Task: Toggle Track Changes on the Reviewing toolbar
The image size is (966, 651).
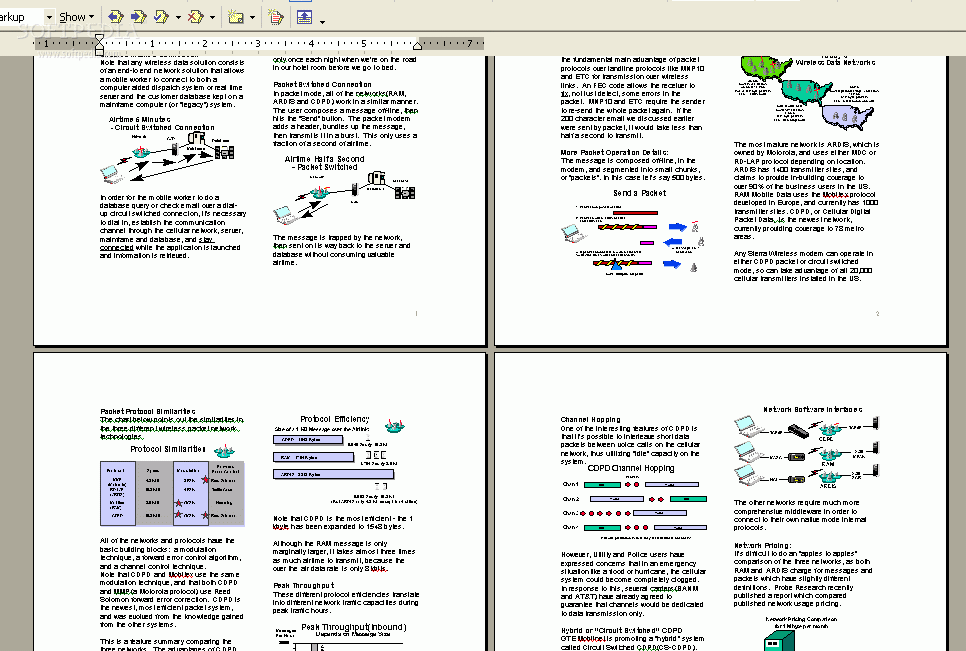Action: [275, 17]
